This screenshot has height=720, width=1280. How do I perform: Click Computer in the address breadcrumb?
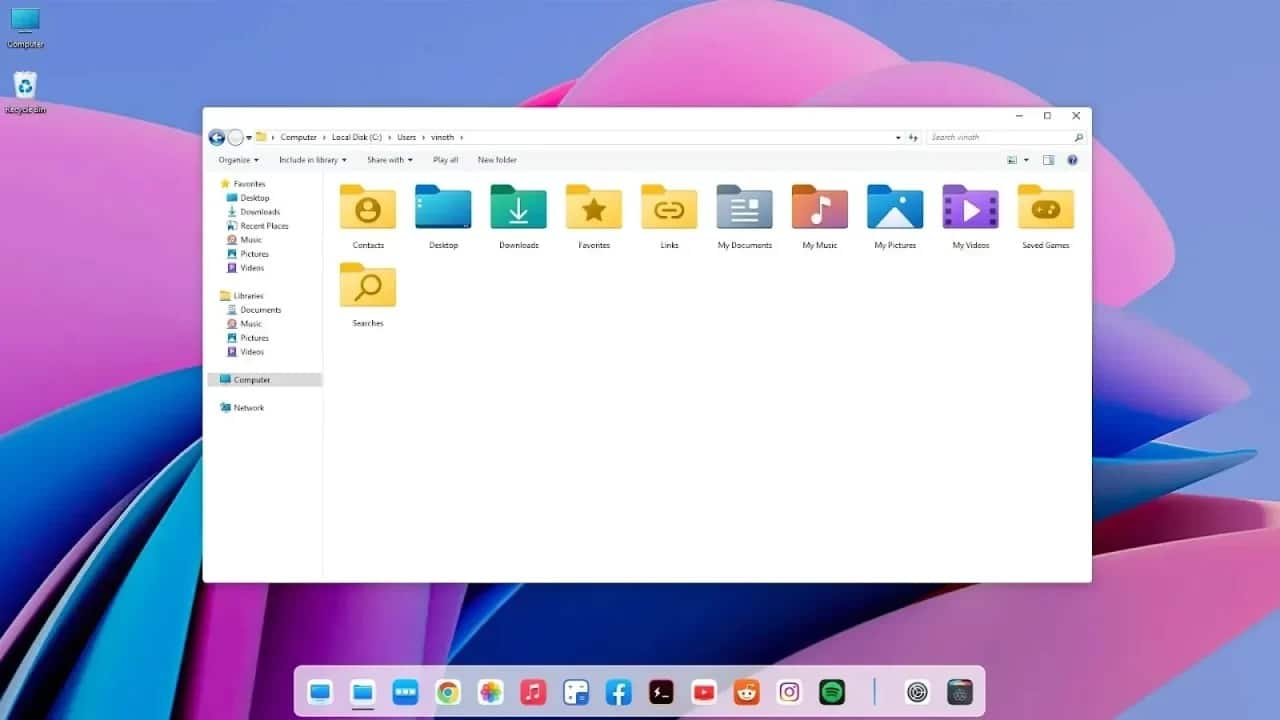pos(299,138)
